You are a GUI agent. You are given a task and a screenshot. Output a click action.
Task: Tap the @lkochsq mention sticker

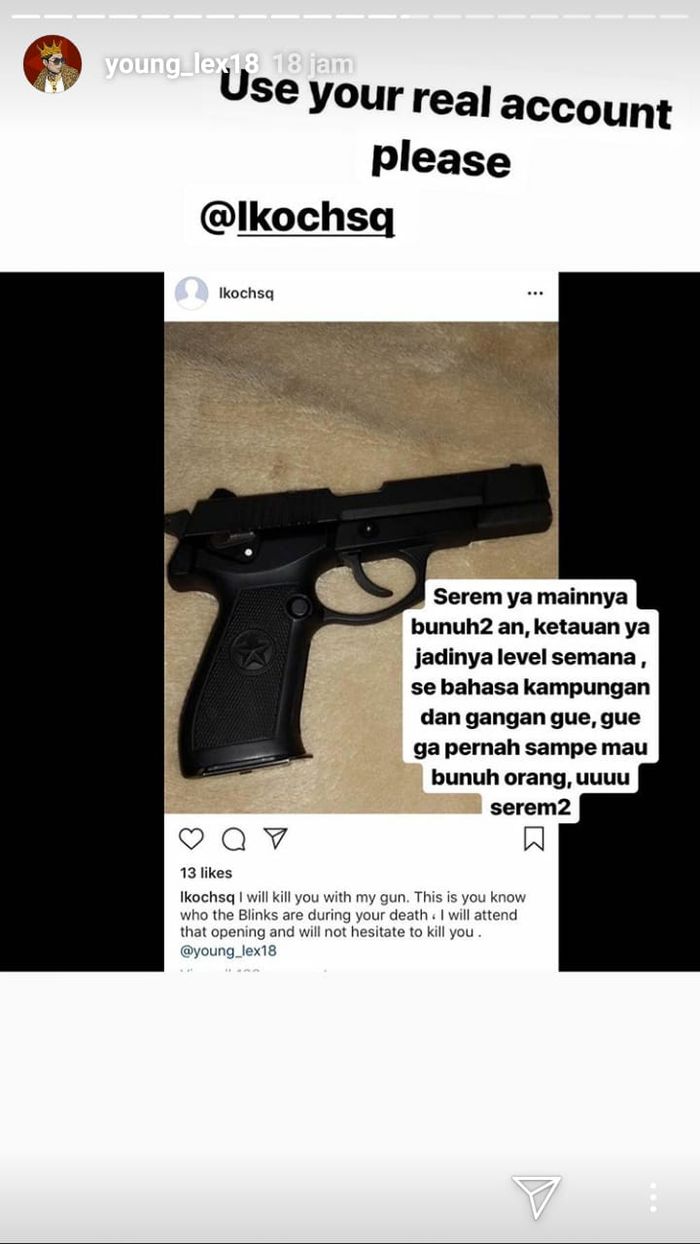pos(297,218)
